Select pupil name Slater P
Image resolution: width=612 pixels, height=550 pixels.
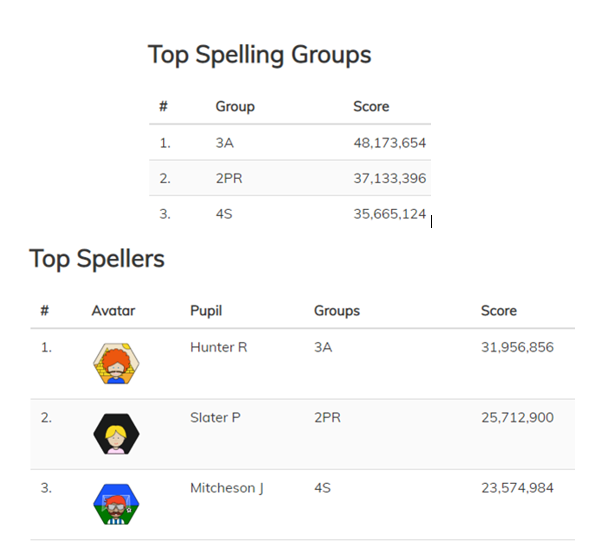pyautogui.click(x=215, y=417)
